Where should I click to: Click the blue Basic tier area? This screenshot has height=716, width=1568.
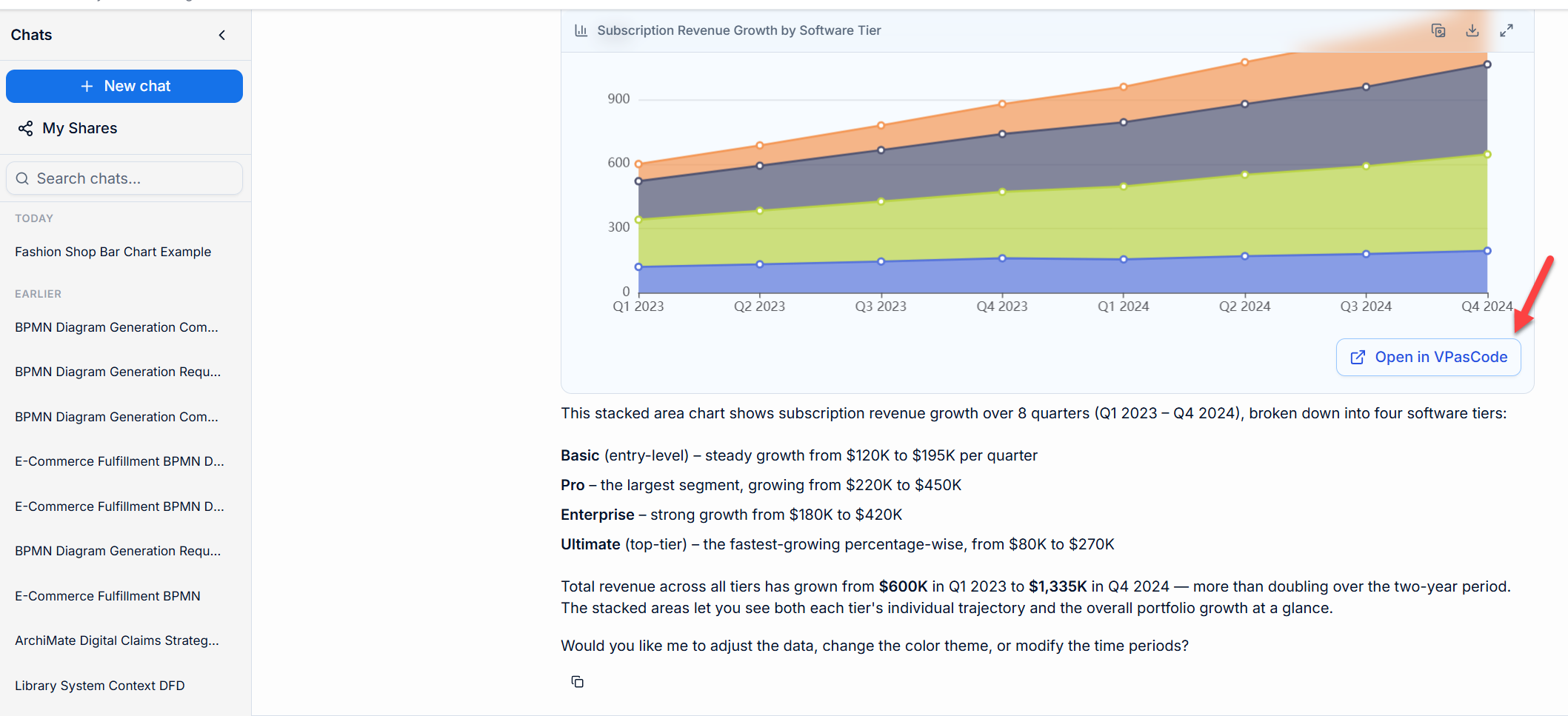[1063, 276]
